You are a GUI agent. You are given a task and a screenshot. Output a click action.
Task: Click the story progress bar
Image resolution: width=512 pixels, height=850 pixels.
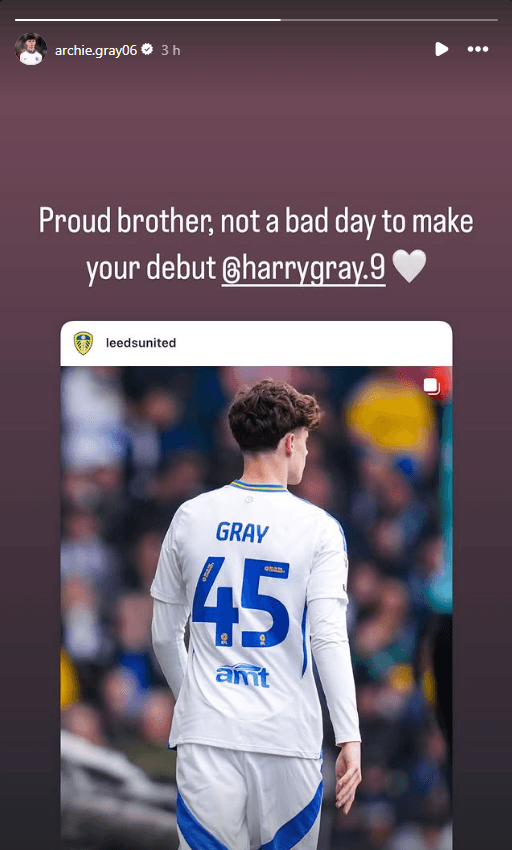256,20
